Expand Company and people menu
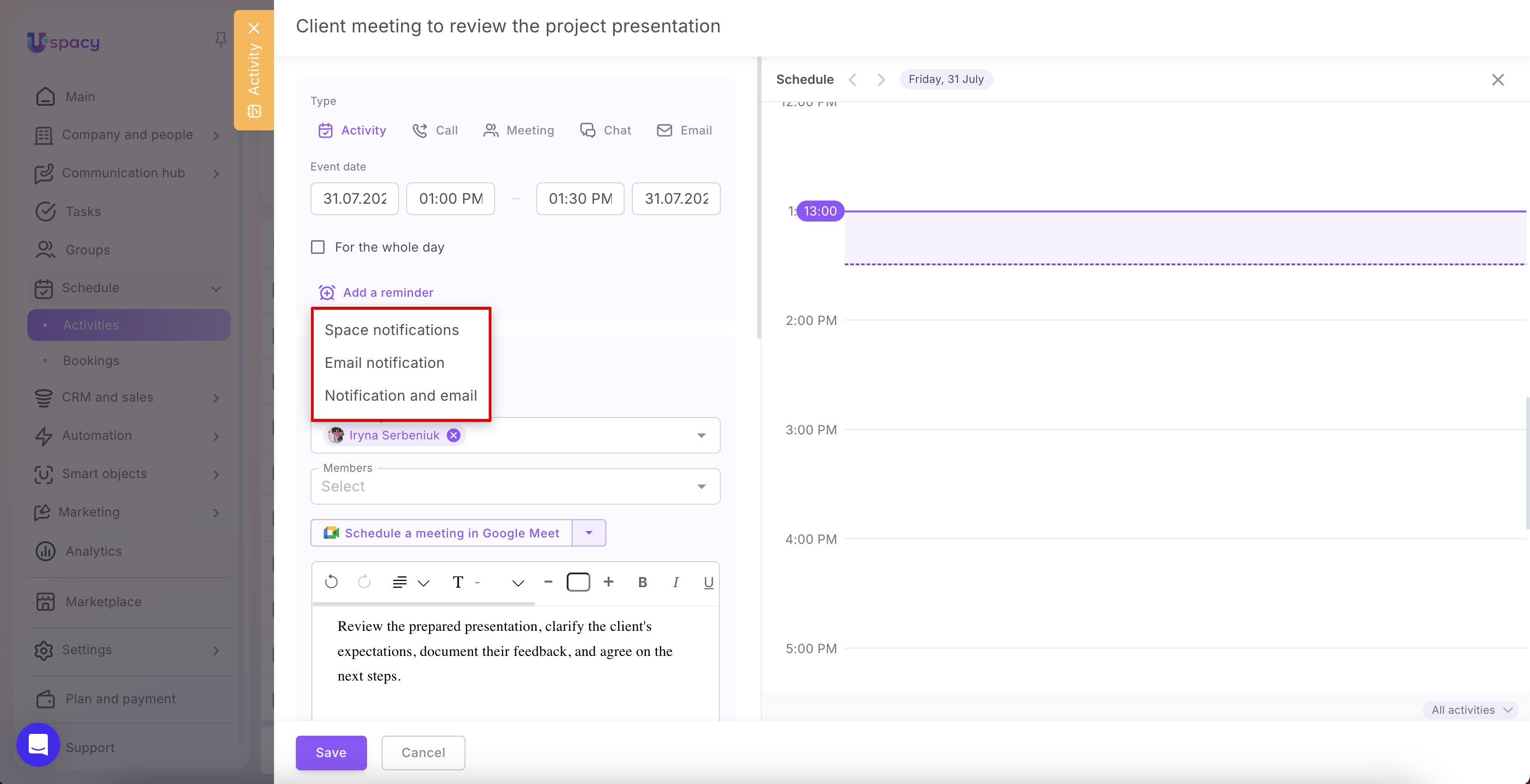Viewport: 1530px width, 784px height. pyautogui.click(x=216, y=135)
